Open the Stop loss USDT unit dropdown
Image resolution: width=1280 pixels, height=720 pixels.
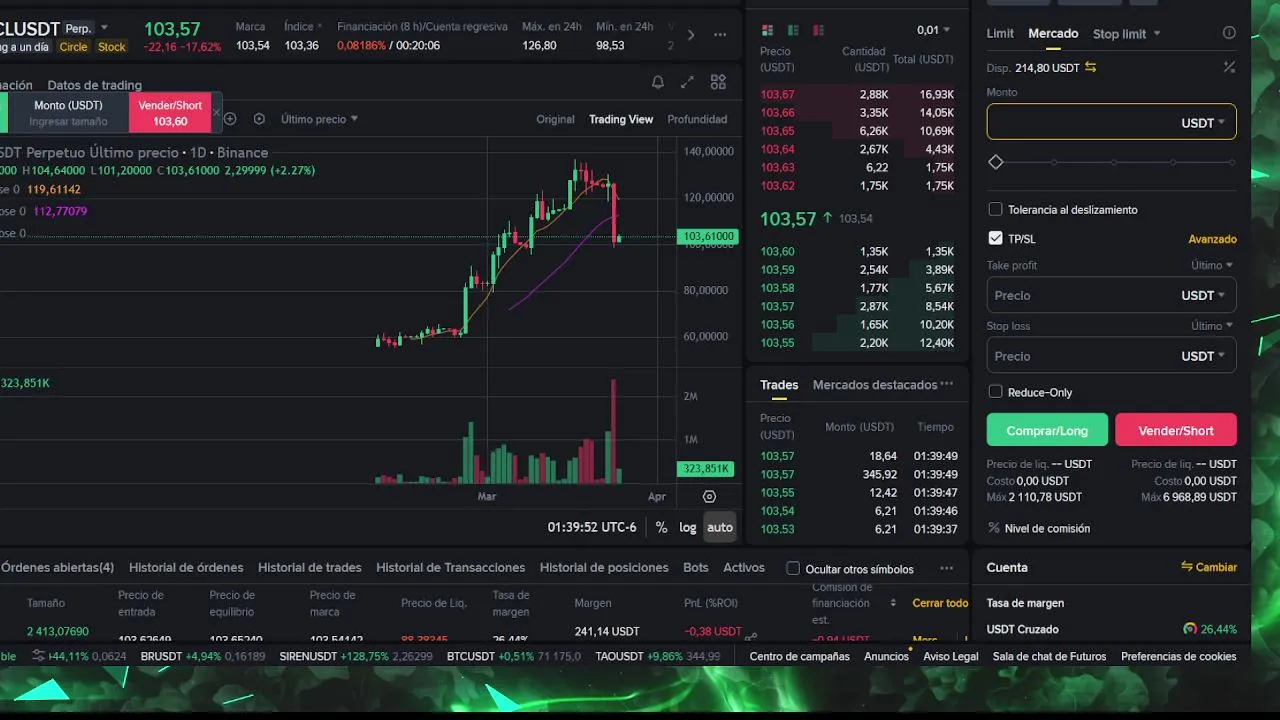[x=1203, y=356]
